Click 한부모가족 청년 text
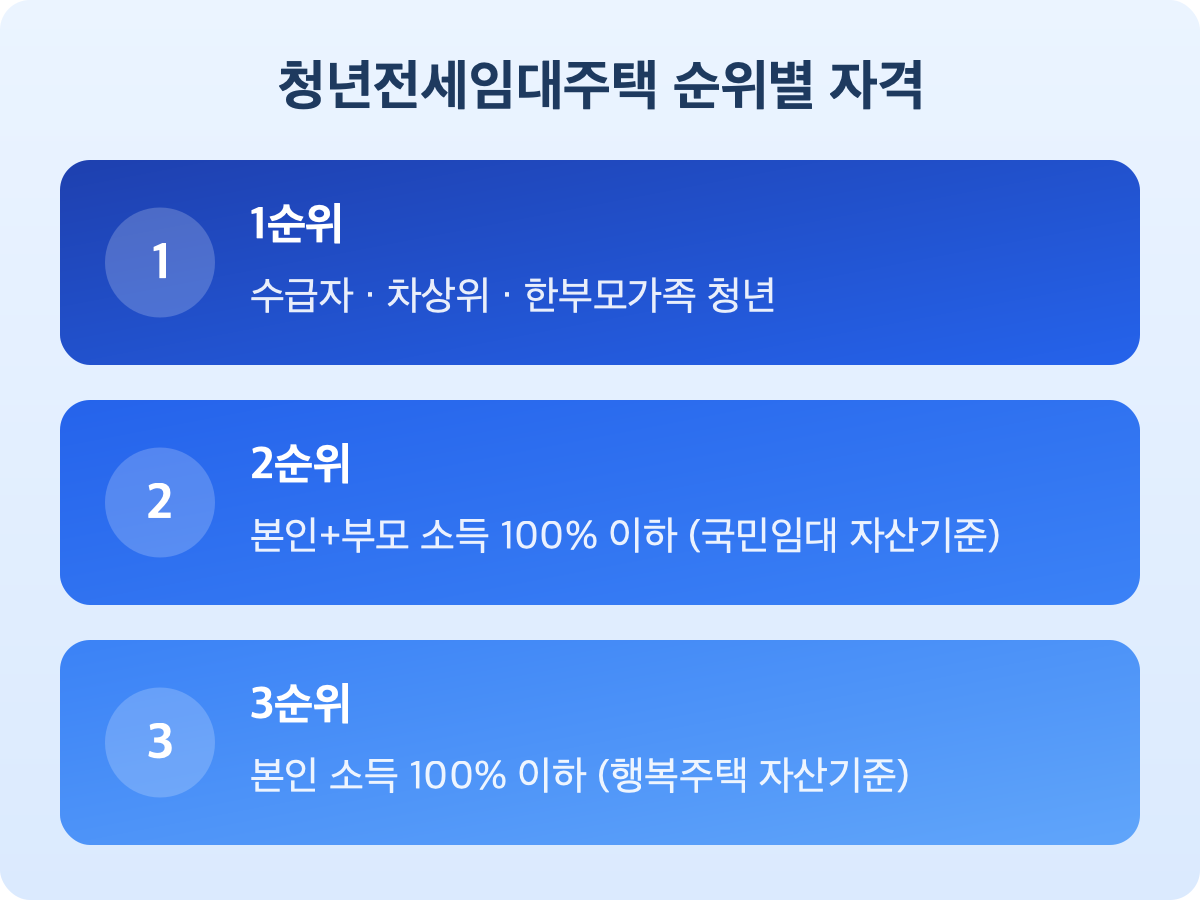Image resolution: width=1200 pixels, height=900 pixels. tap(649, 298)
